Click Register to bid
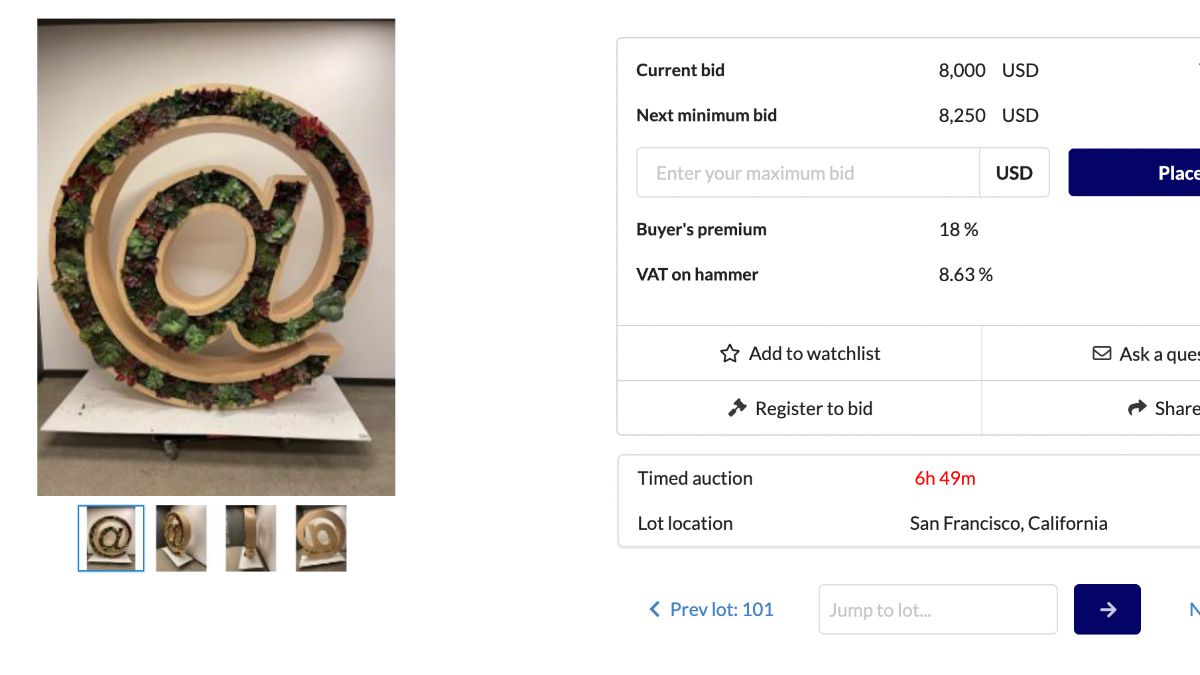The width and height of the screenshot is (1200, 675). 813,408
